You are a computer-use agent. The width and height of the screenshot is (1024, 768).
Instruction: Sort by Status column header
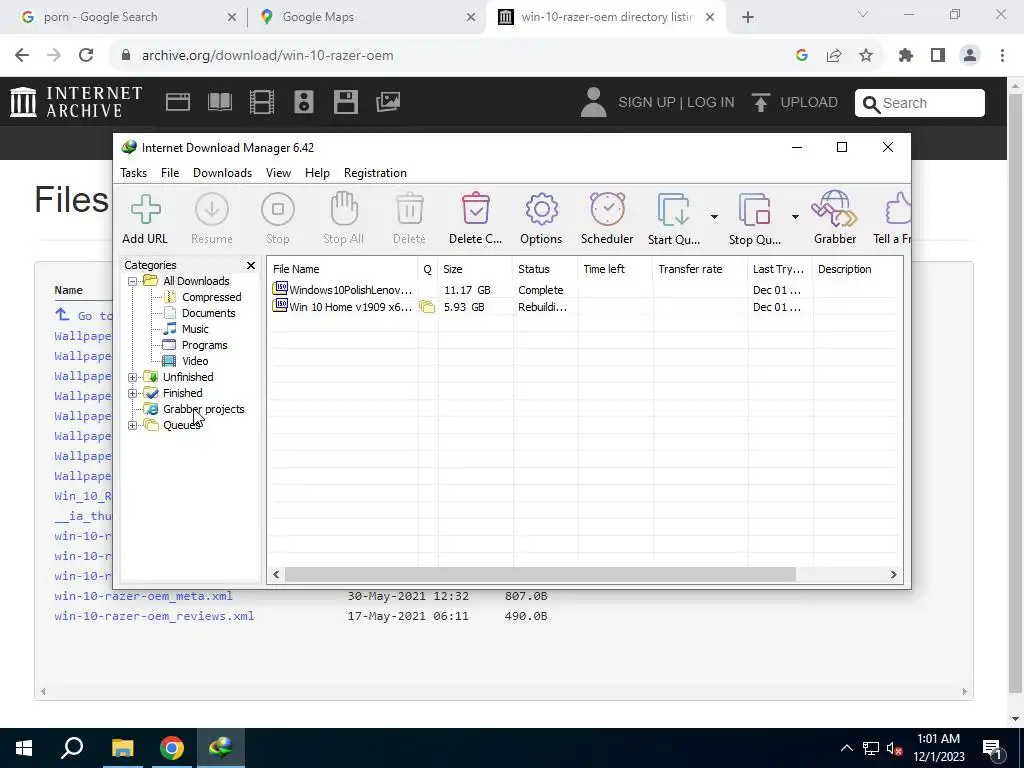[545, 269]
